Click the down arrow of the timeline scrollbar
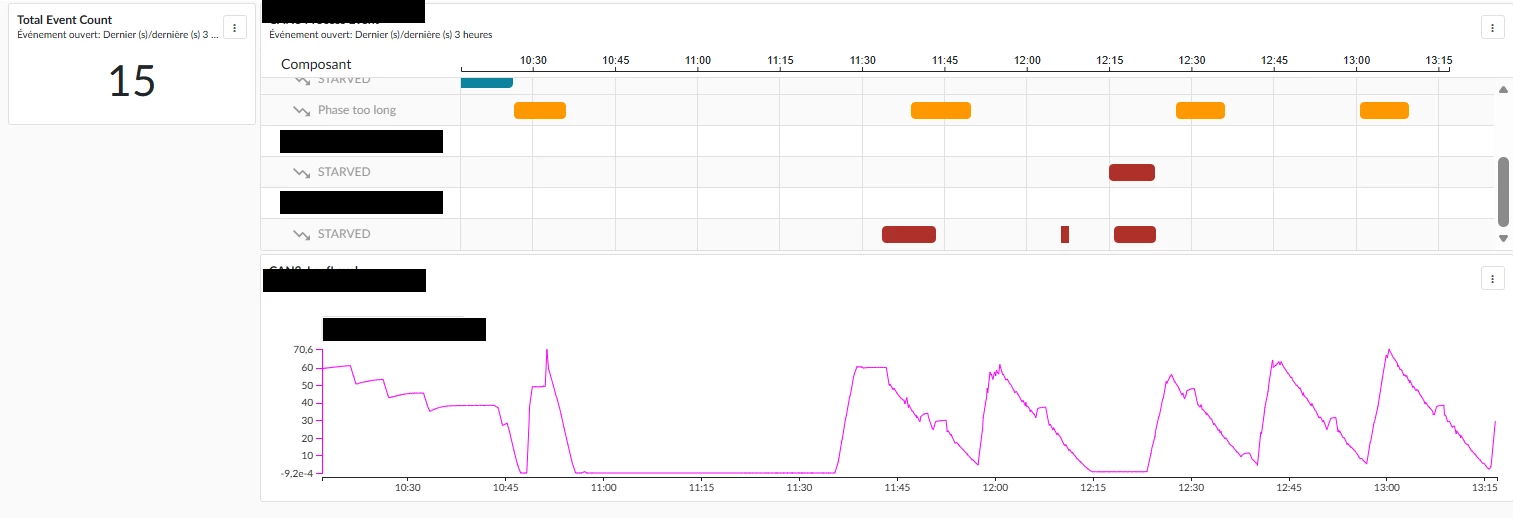Image resolution: width=1513 pixels, height=518 pixels. (x=1503, y=238)
